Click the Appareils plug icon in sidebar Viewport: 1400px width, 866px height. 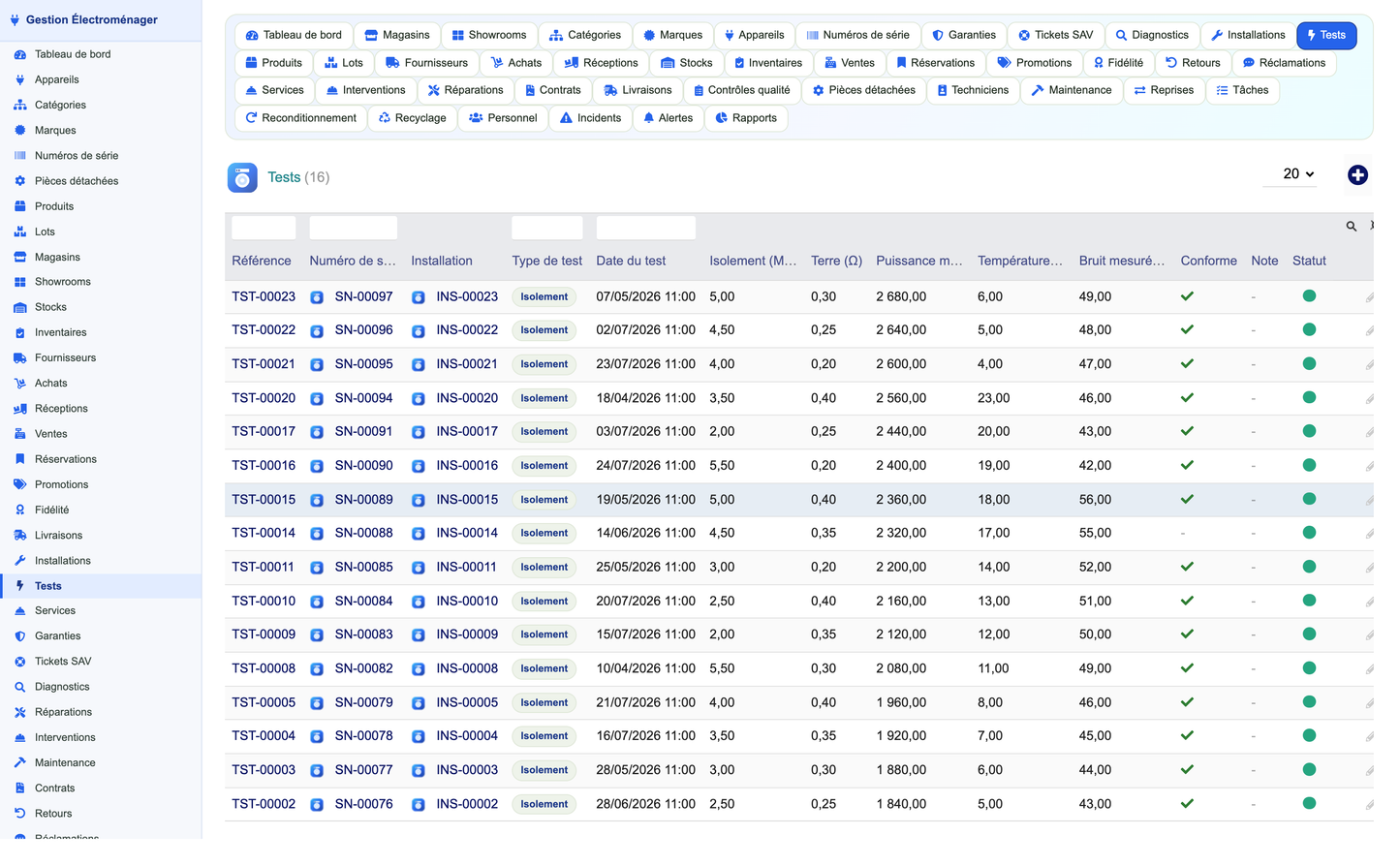[x=19, y=79]
